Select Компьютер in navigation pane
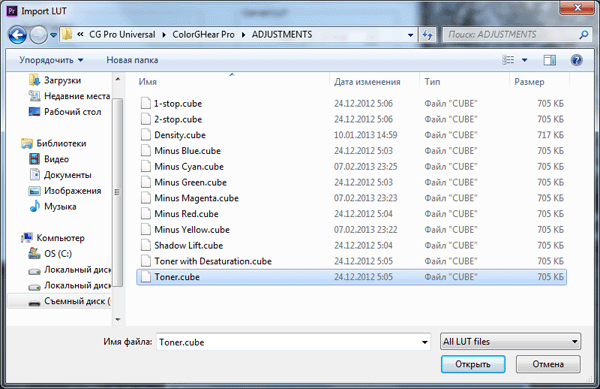This screenshot has height=389, width=600. point(53,238)
